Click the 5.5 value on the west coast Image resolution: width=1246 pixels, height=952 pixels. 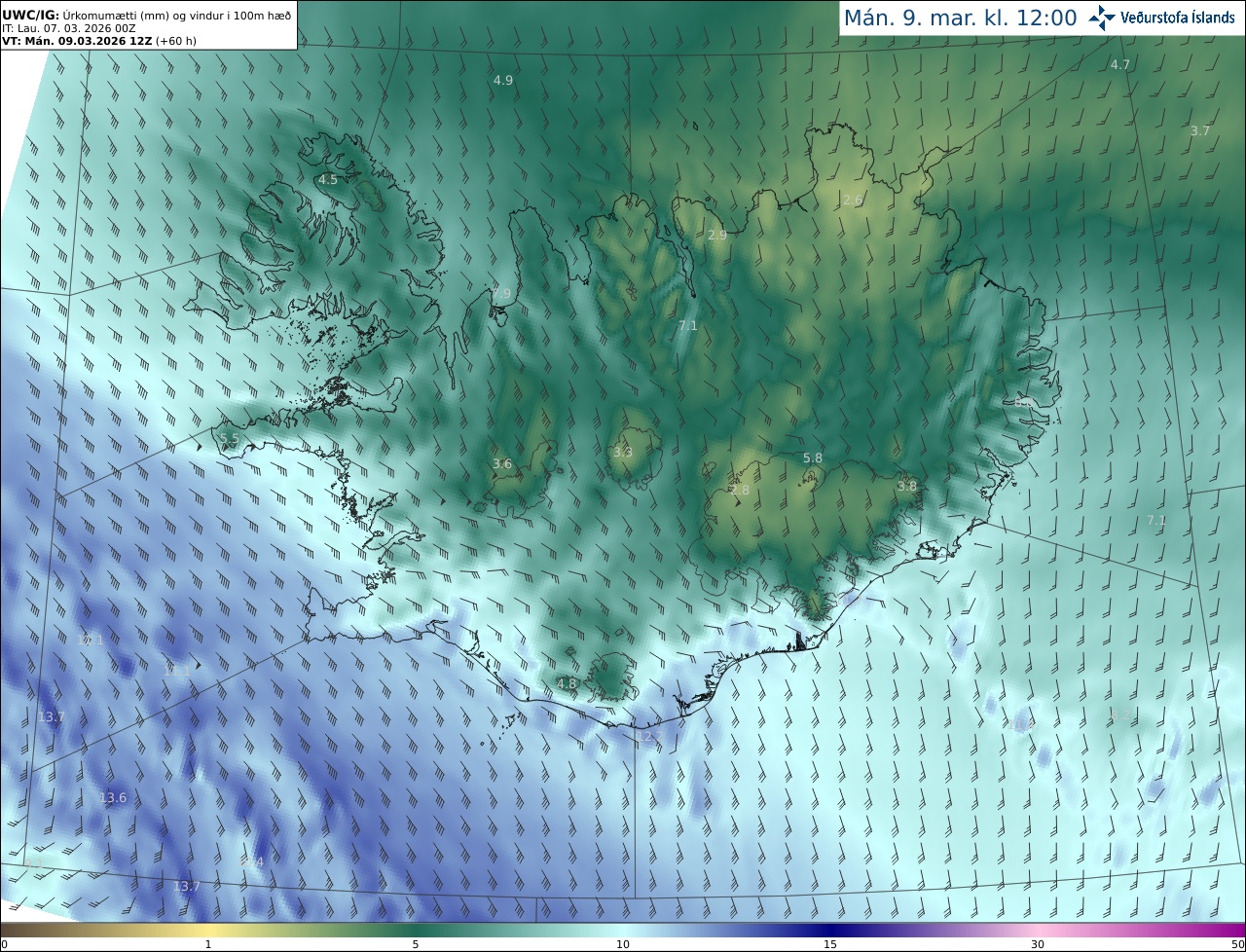click(x=230, y=440)
